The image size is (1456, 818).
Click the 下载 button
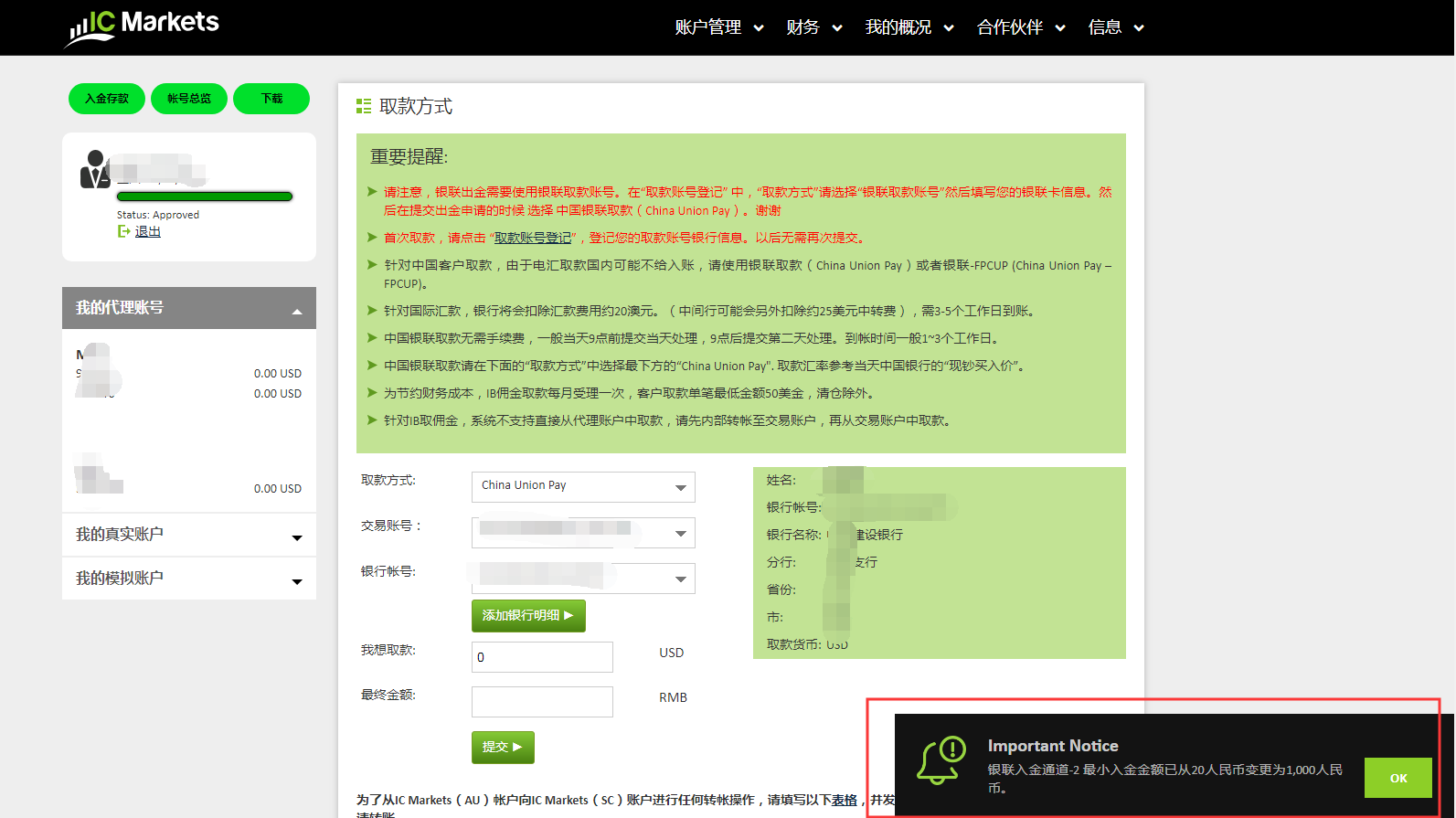coord(271,99)
